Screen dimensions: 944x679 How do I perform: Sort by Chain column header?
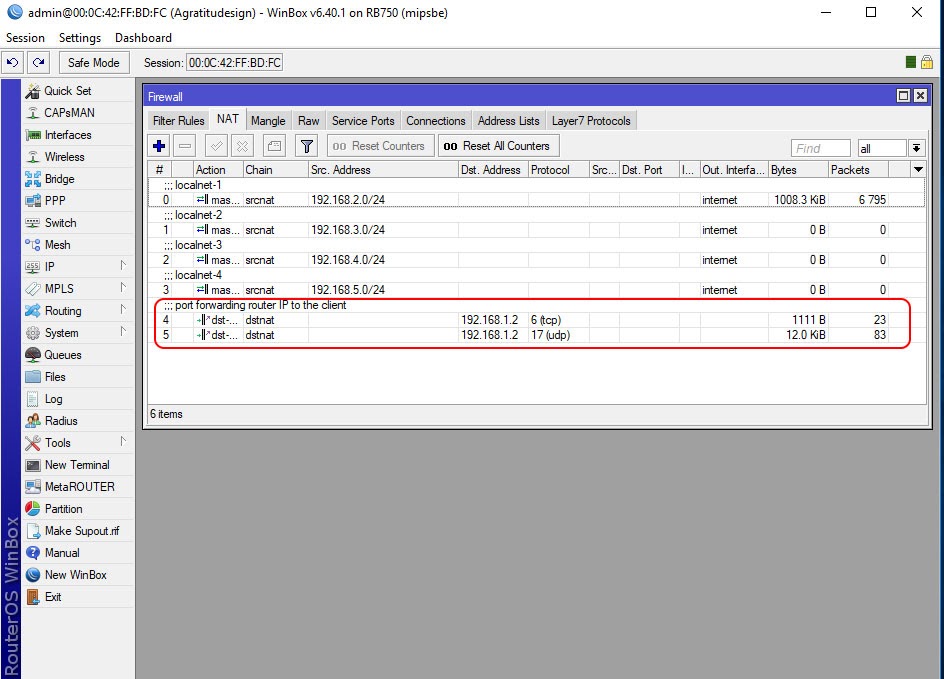click(275, 170)
